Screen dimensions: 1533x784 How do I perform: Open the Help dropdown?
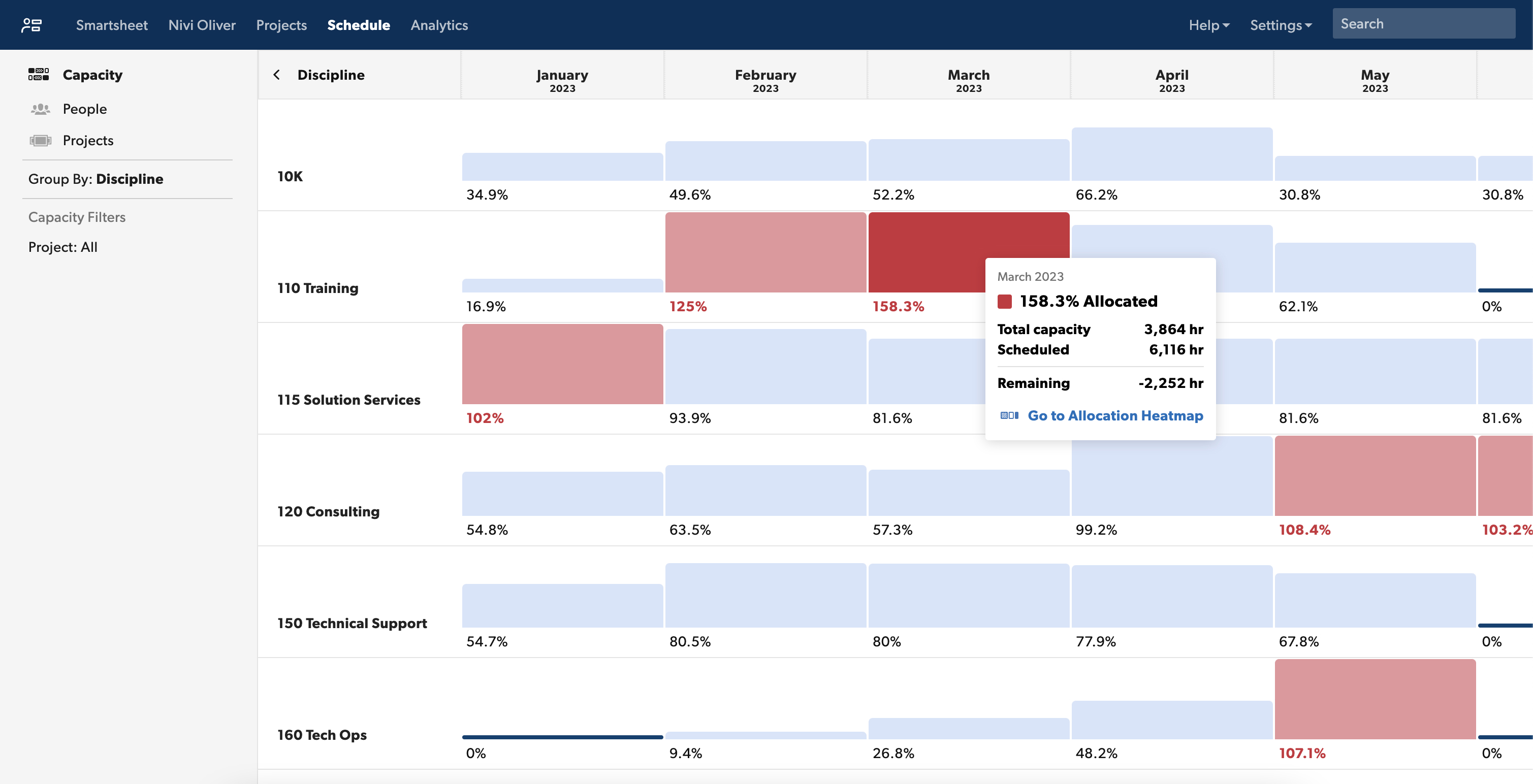[1207, 25]
